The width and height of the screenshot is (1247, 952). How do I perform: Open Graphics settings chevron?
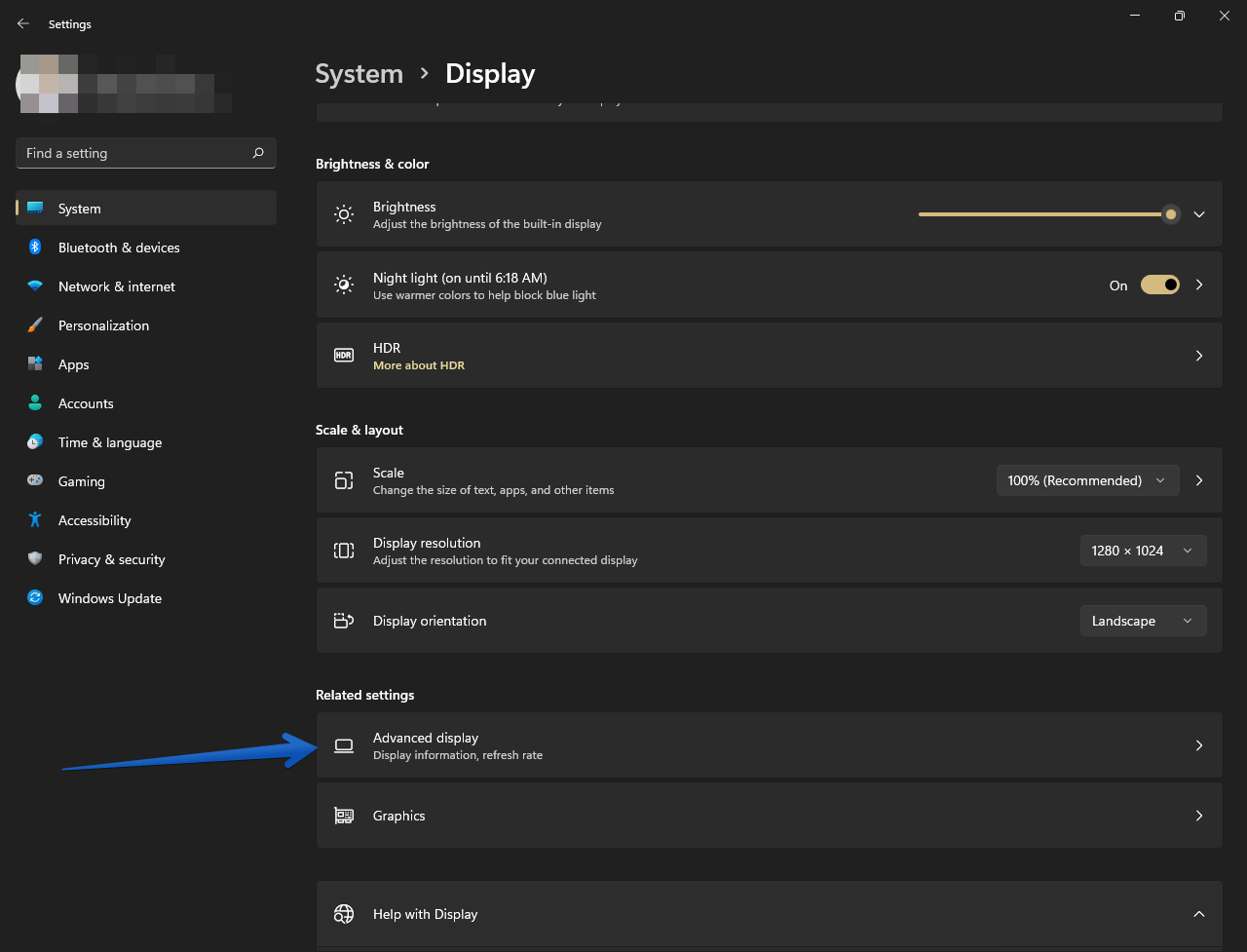coord(1199,816)
